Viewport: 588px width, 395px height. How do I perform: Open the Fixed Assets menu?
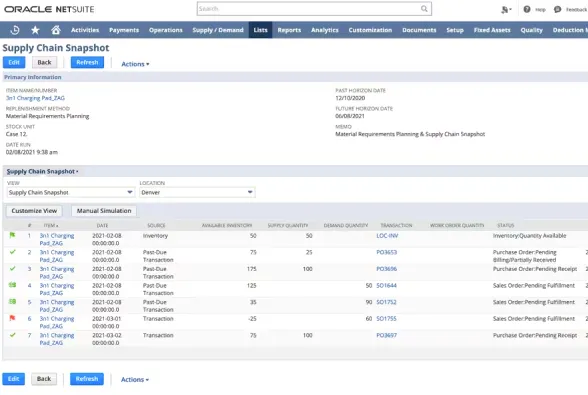492,30
